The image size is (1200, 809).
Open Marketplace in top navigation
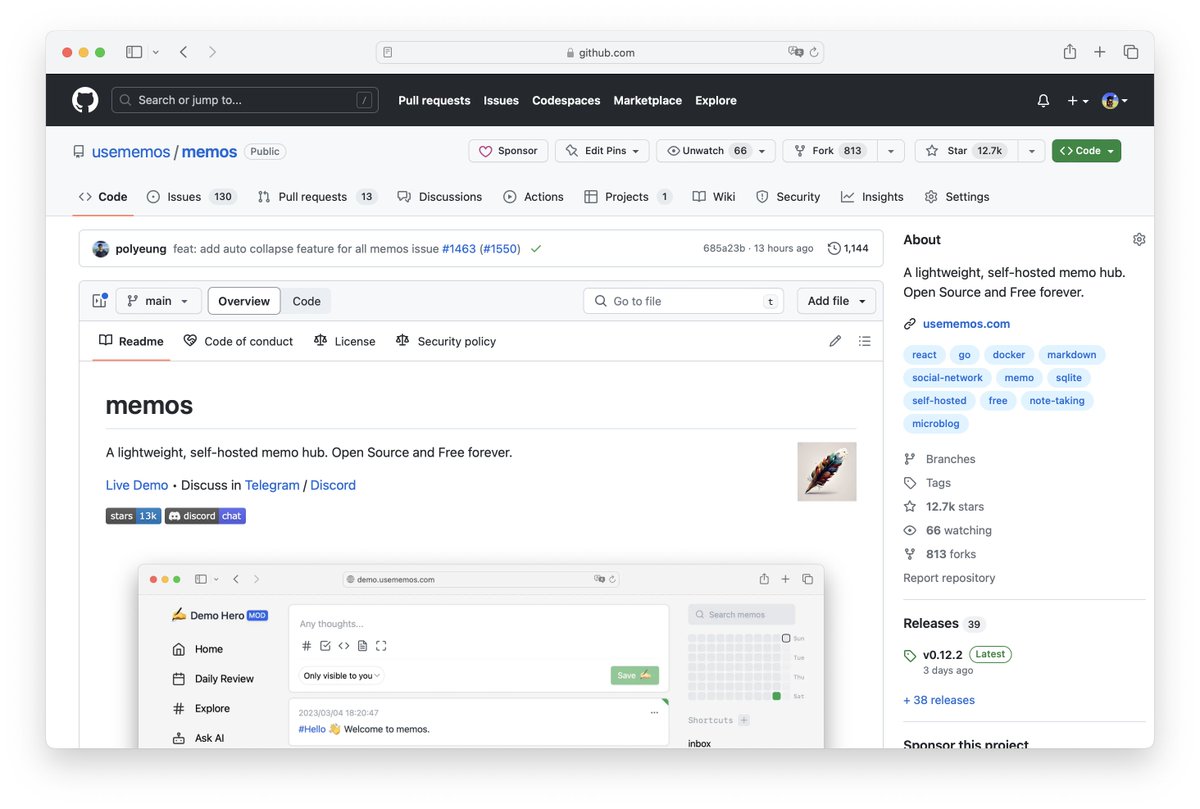click(647, 101)
